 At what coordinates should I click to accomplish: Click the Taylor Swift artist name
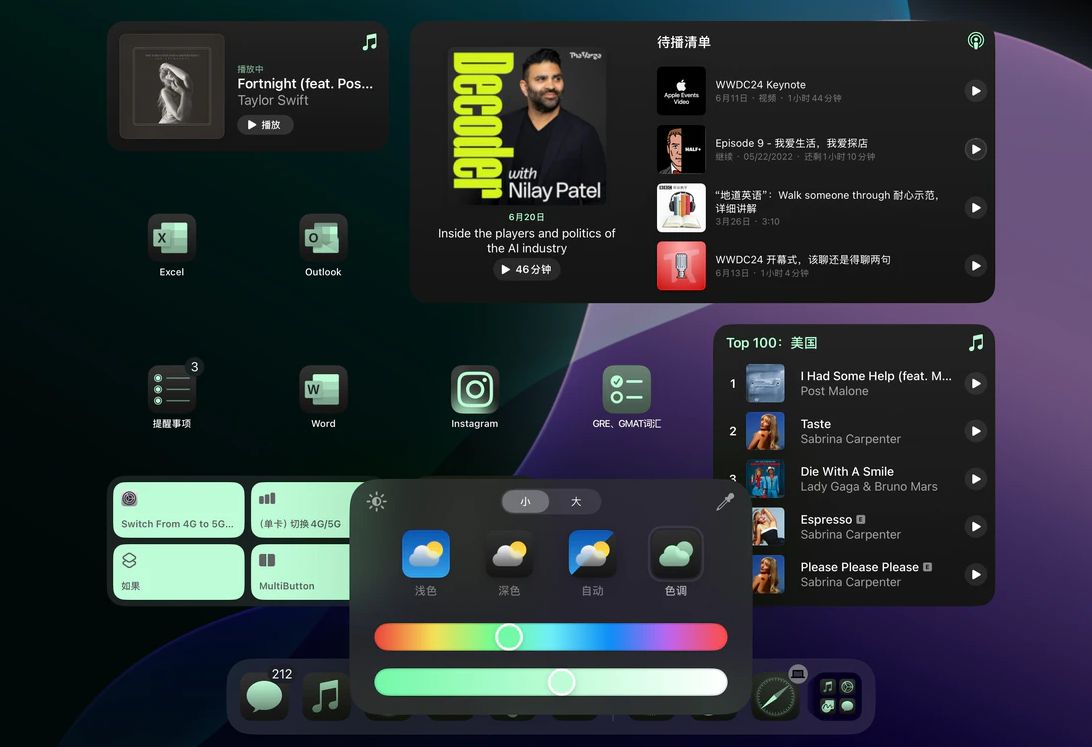pos(273,100)
